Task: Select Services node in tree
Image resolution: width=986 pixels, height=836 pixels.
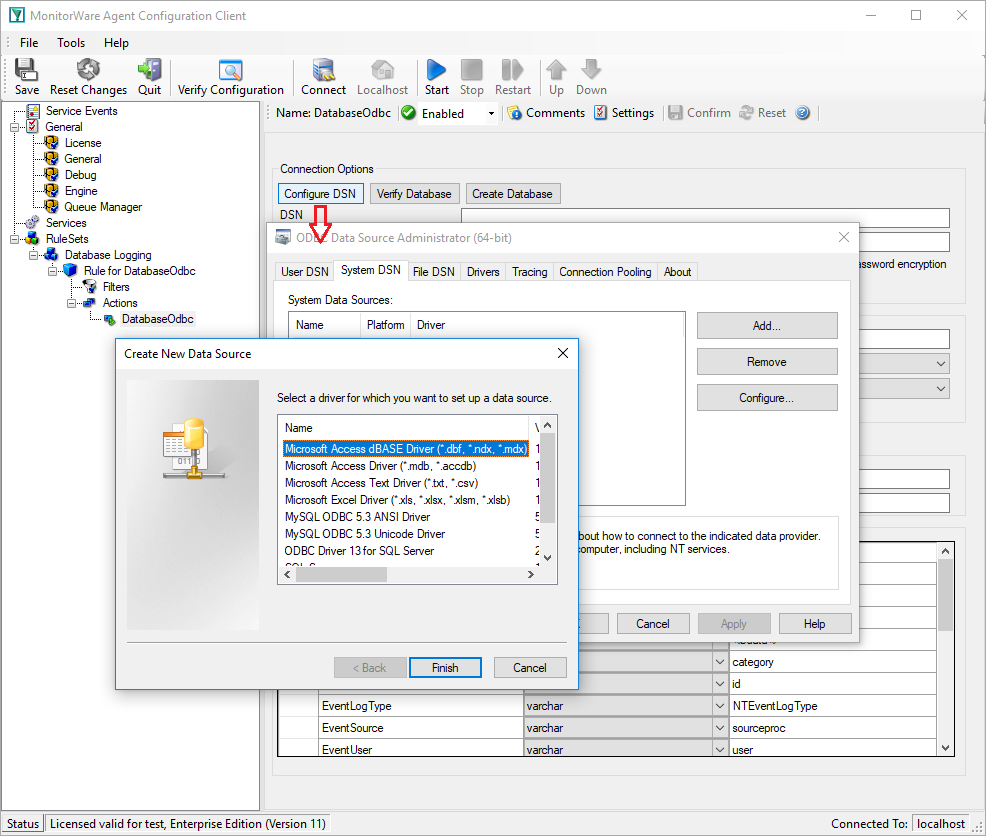Action: tap(66, 223)
